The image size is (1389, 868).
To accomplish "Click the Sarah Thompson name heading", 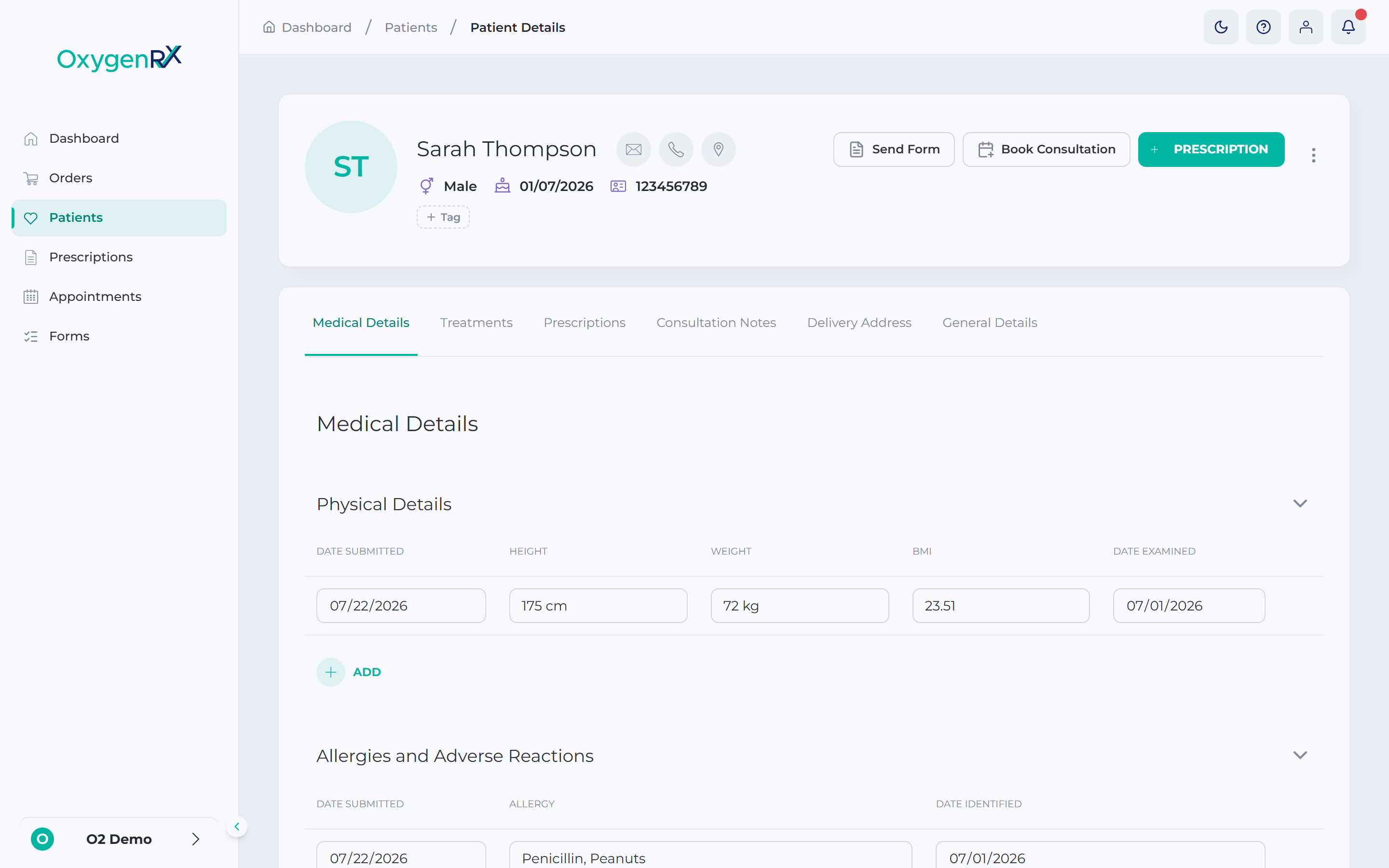I will tap(506, 149).
